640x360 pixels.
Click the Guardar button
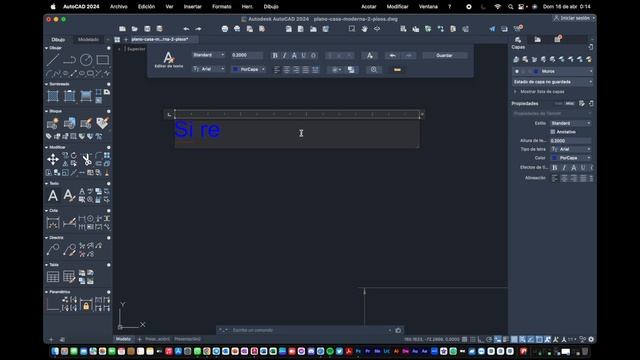[444, 56]
